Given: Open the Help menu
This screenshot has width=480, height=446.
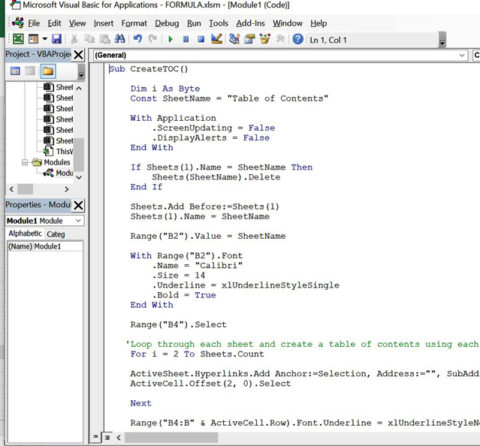Looking at the screenshot, I should pos(319,23).
